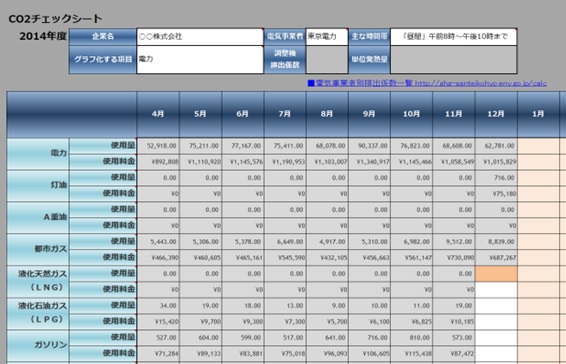
Task: Select electricity cost cell ¥892,808
Action: tap(158, 162)
